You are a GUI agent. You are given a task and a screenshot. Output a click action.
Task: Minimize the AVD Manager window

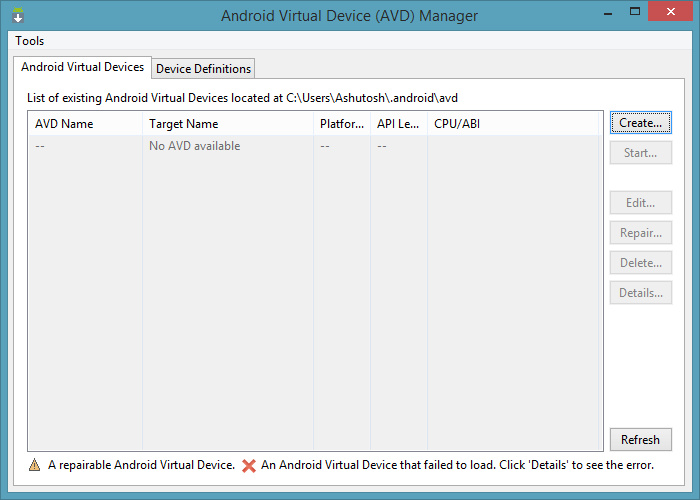(608, 13)
